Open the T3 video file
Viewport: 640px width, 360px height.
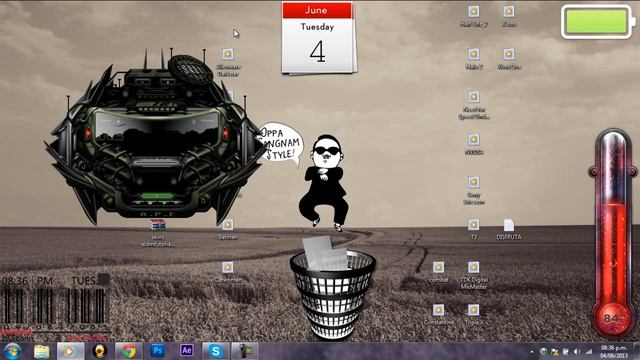pyautogui.click(x=473, y=229)
